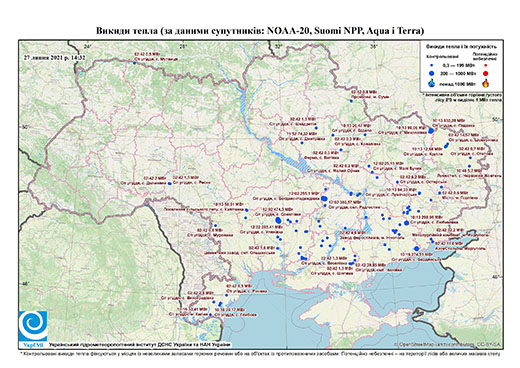The width and height of the screenshot is (520, 368).
Task: Click the orange flame legend icon
Action: click(x=486, y=83)
